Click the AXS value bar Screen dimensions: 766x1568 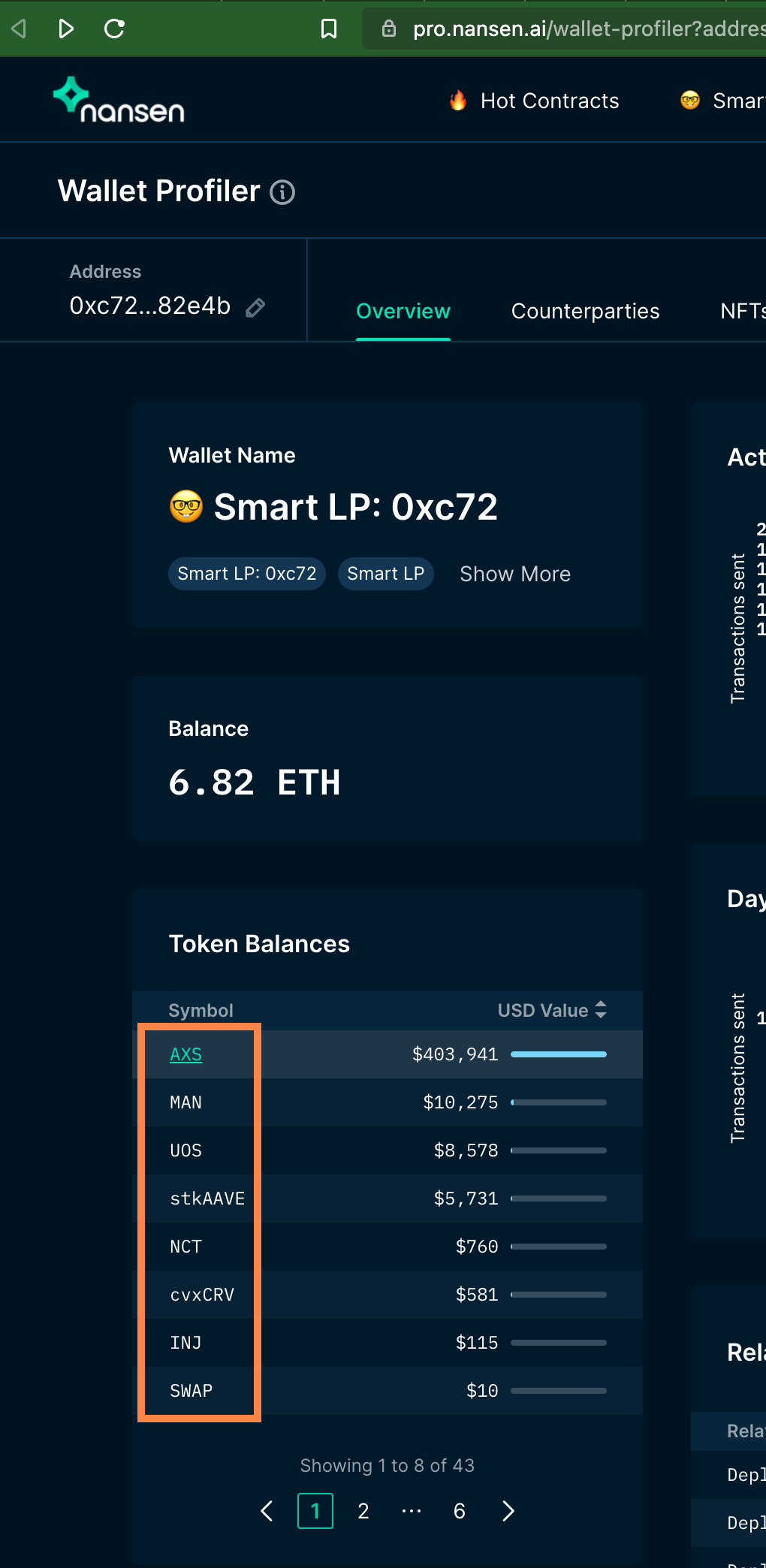coord(559,1054)
